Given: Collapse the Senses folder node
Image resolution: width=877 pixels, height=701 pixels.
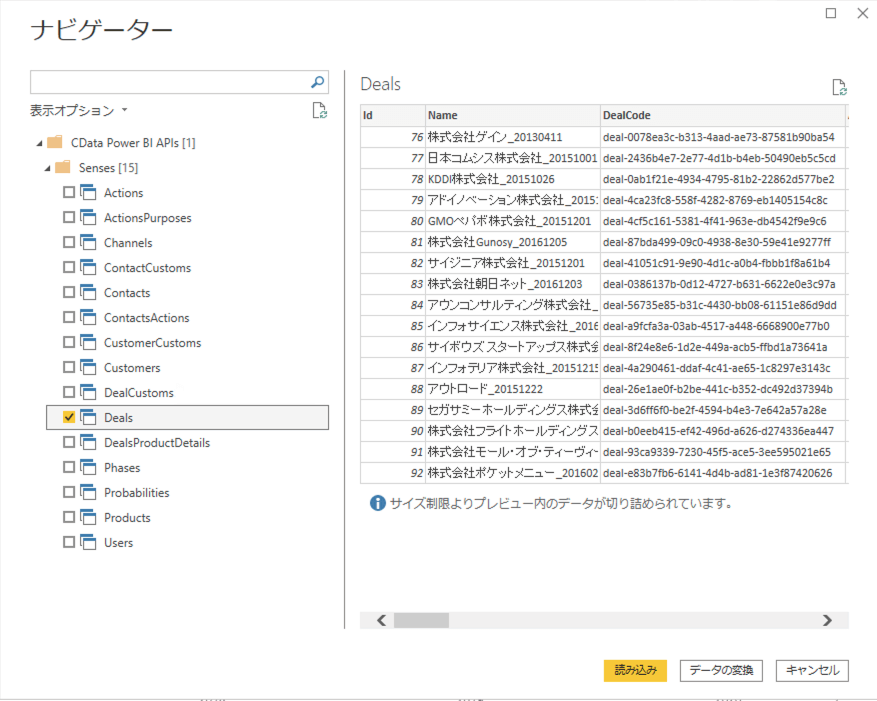Looking at the screenshot, I should (46, 168).
